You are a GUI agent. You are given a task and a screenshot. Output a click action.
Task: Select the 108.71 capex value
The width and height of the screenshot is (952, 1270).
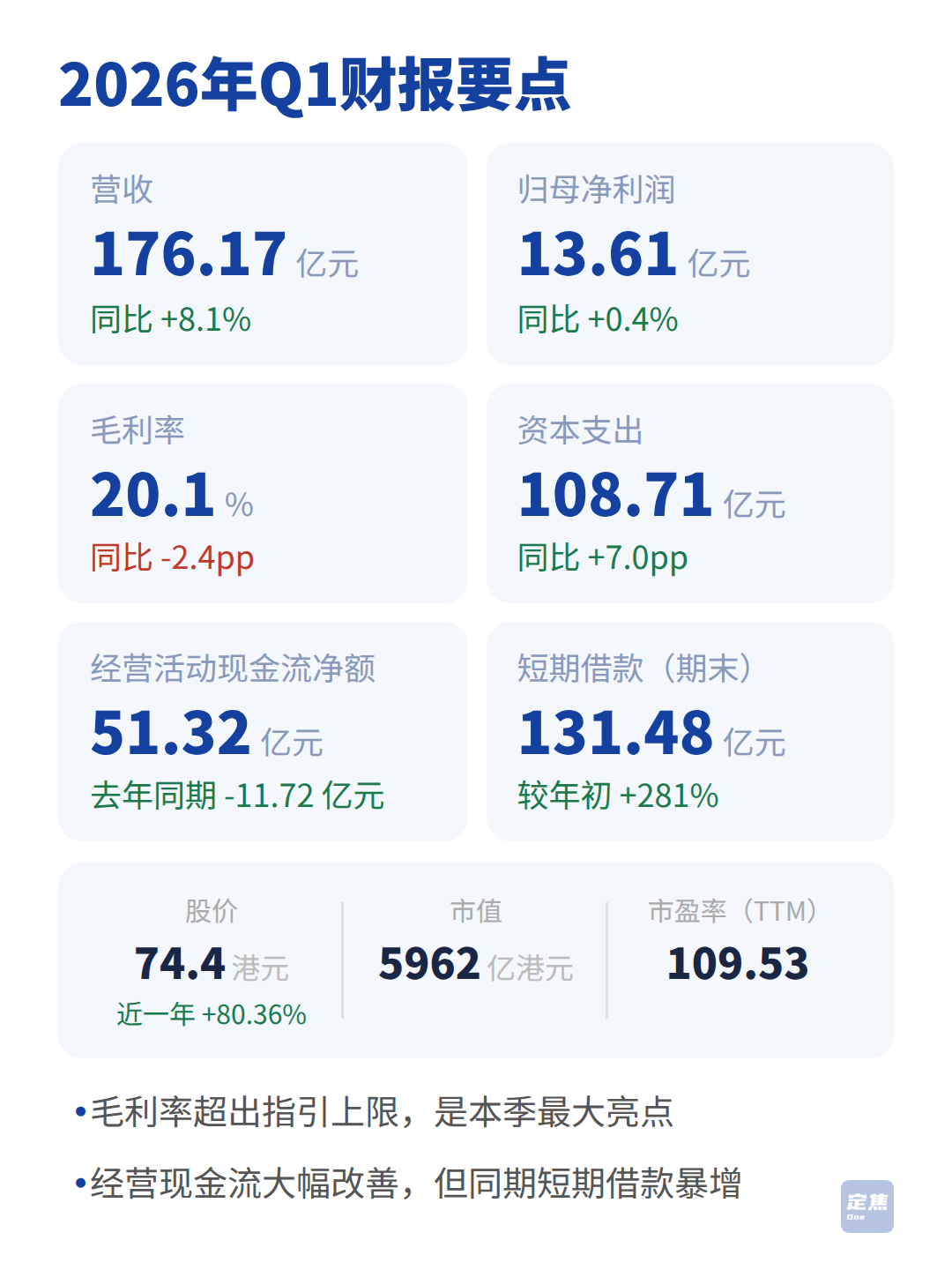[615, 494]
